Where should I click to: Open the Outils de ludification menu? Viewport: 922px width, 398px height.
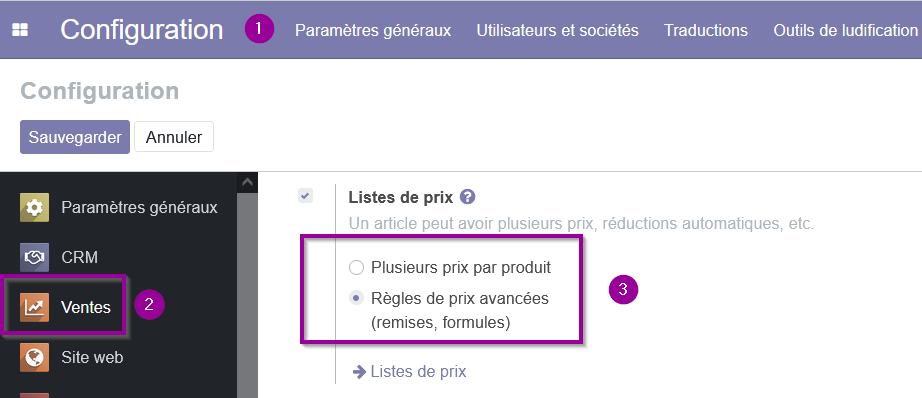[x=846, y=30]
